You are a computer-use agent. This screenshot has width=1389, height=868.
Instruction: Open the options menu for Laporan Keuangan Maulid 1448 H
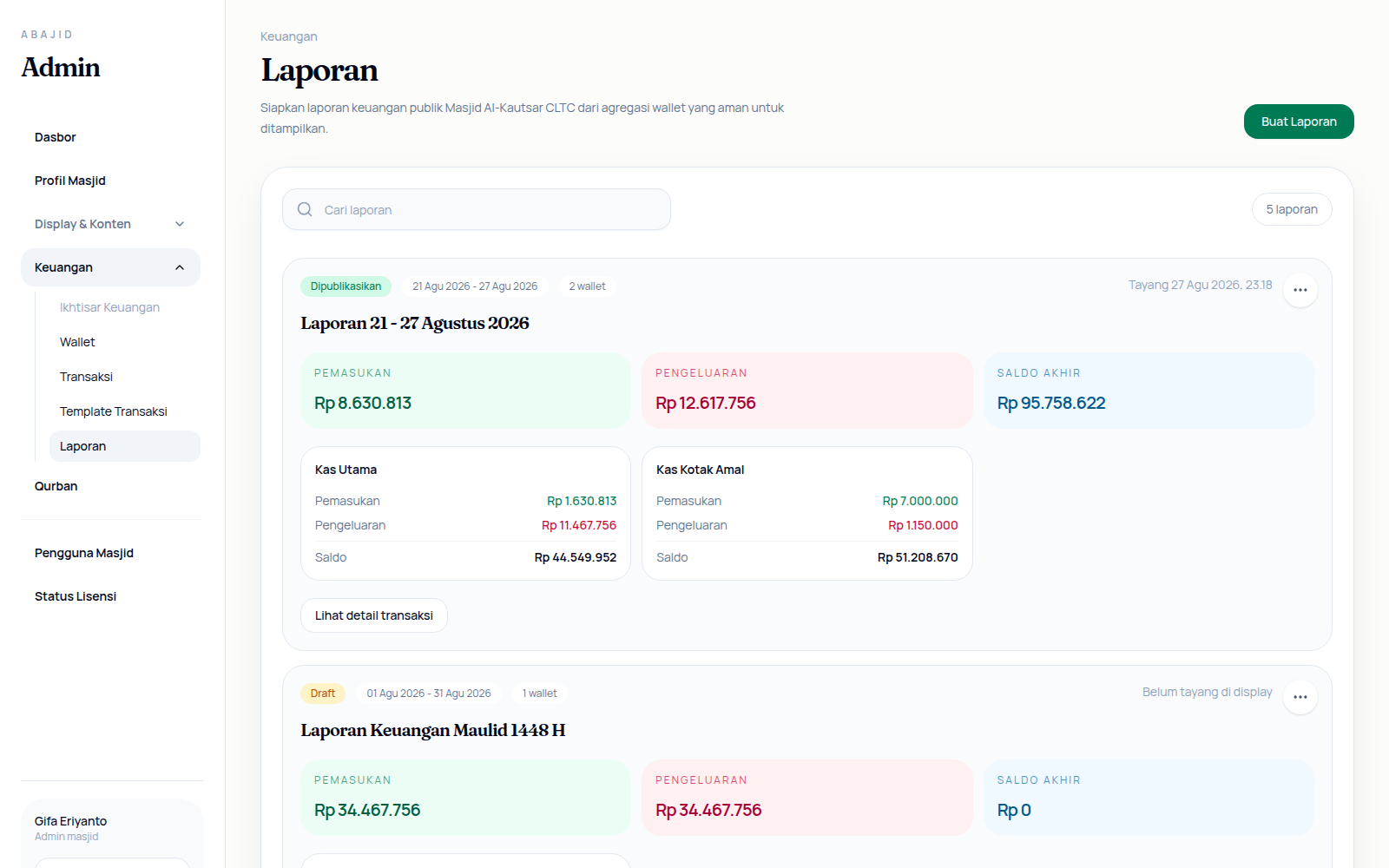pos(1300,697)
